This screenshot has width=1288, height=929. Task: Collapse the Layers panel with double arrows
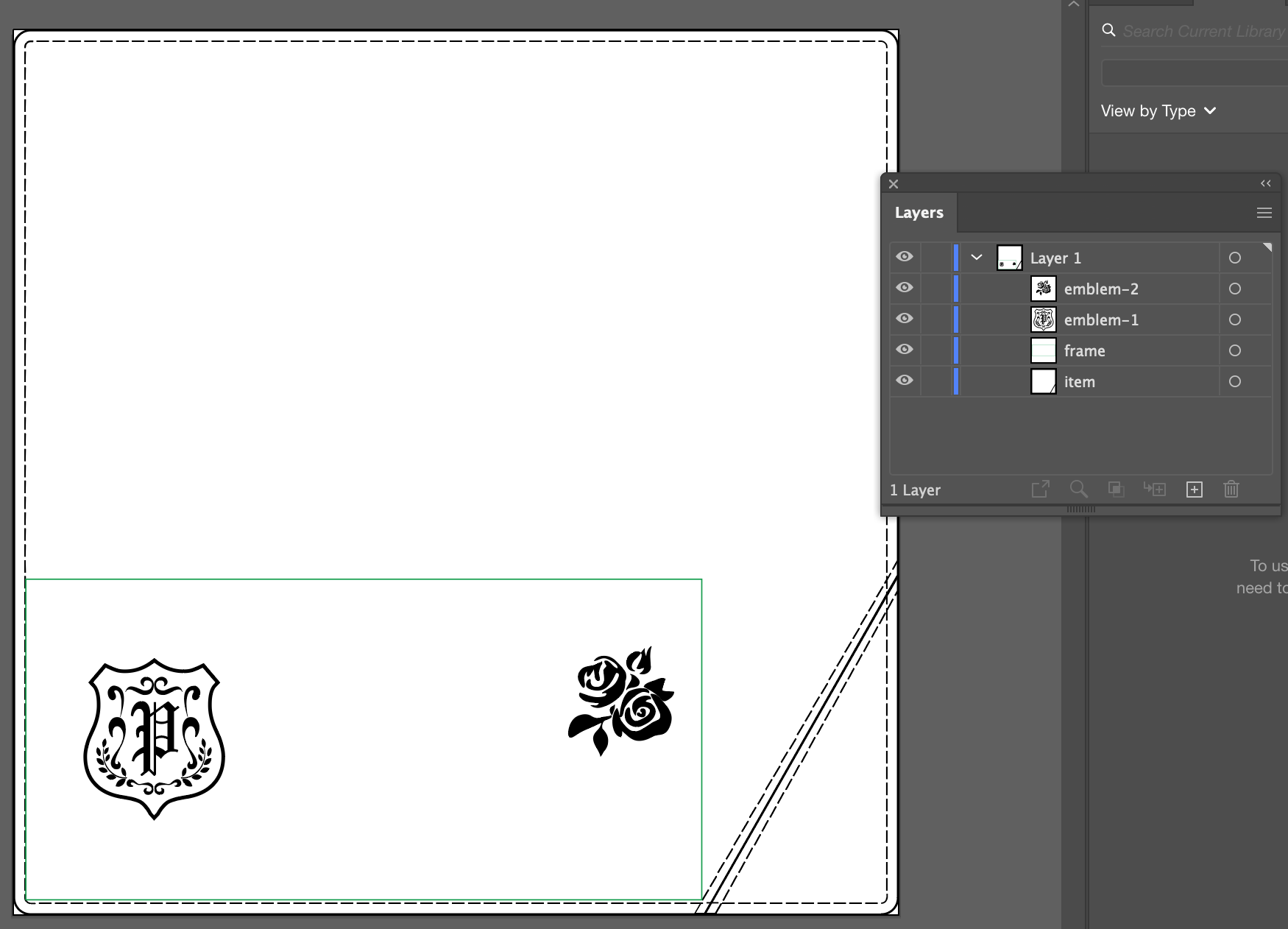click(x=1265, y=183)
